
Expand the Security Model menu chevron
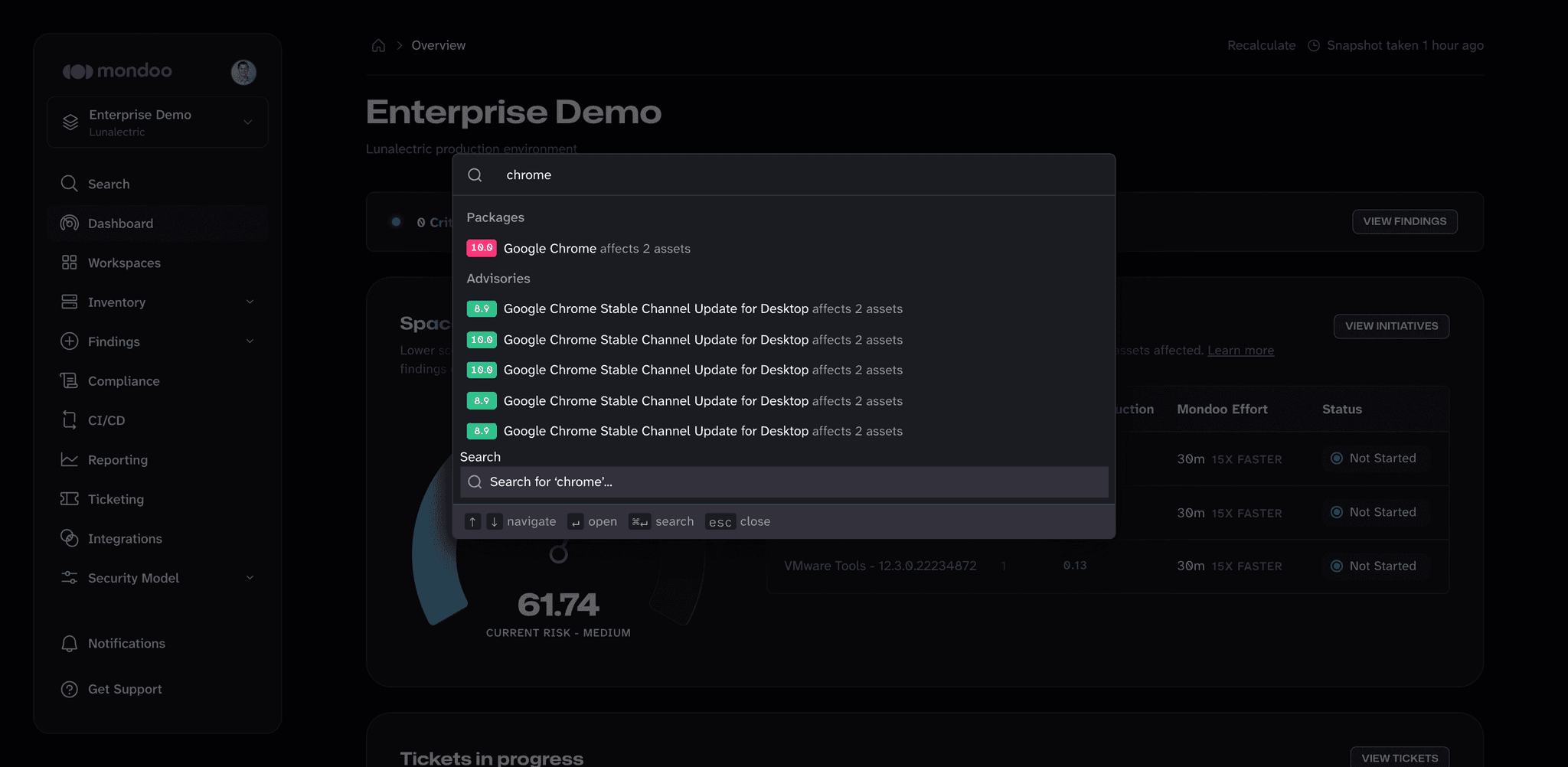click(250, 578)
